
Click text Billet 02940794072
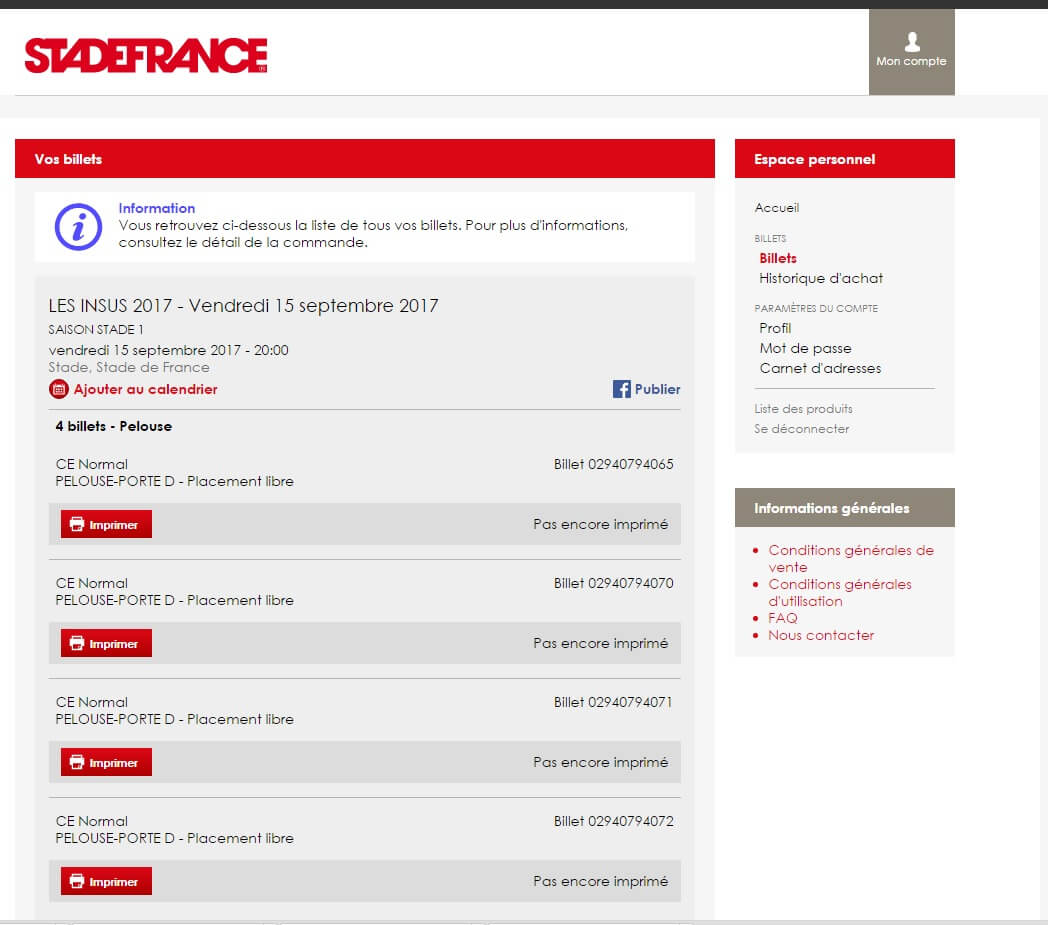(614, 821)
